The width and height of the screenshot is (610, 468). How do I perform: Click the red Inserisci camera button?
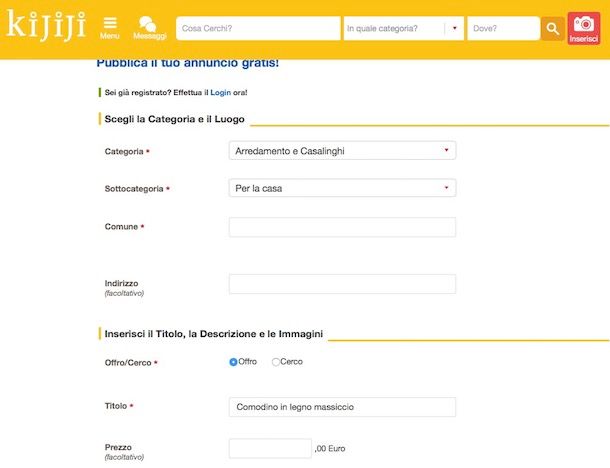584,28
